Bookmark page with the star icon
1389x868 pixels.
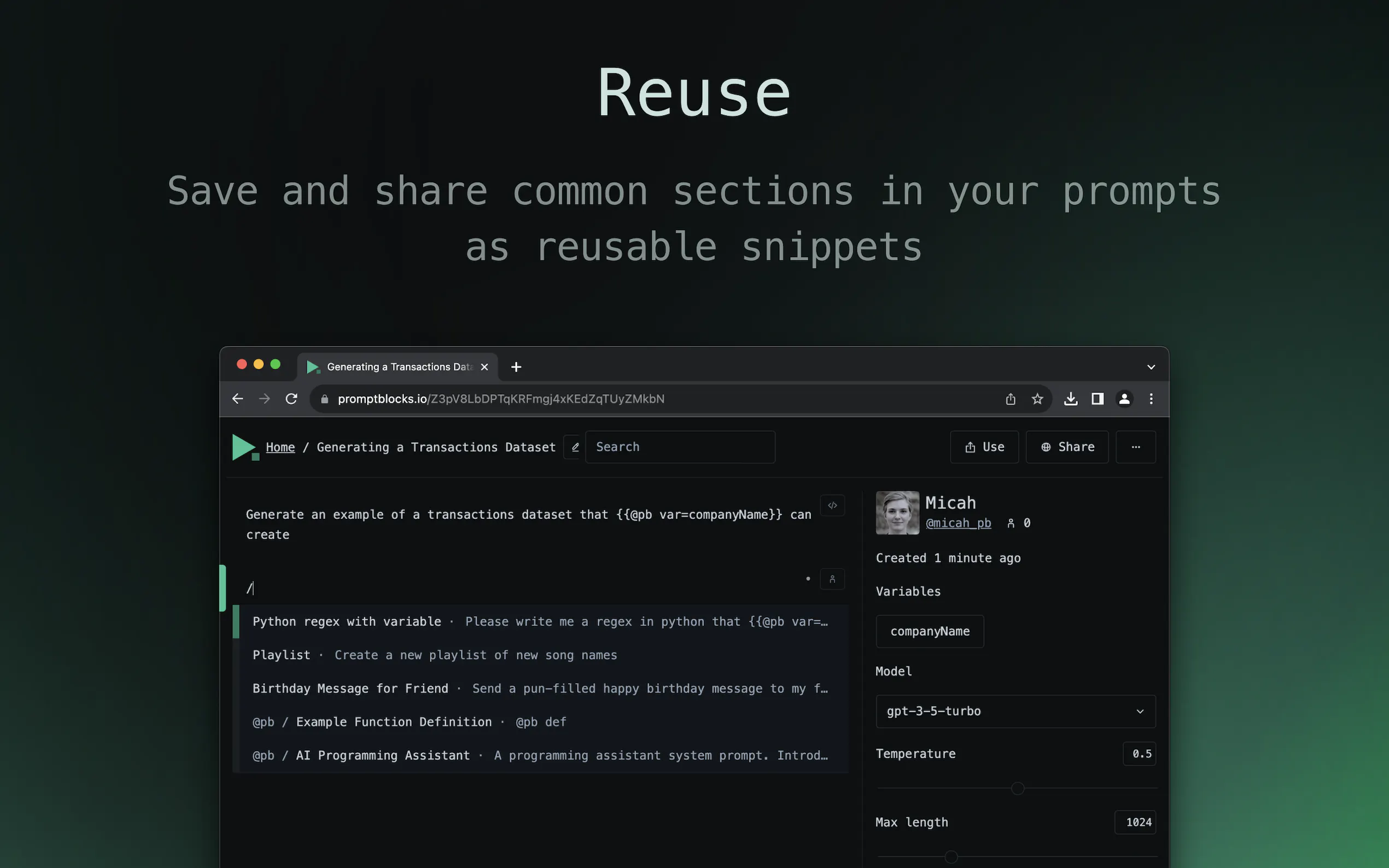point(1037,399)
